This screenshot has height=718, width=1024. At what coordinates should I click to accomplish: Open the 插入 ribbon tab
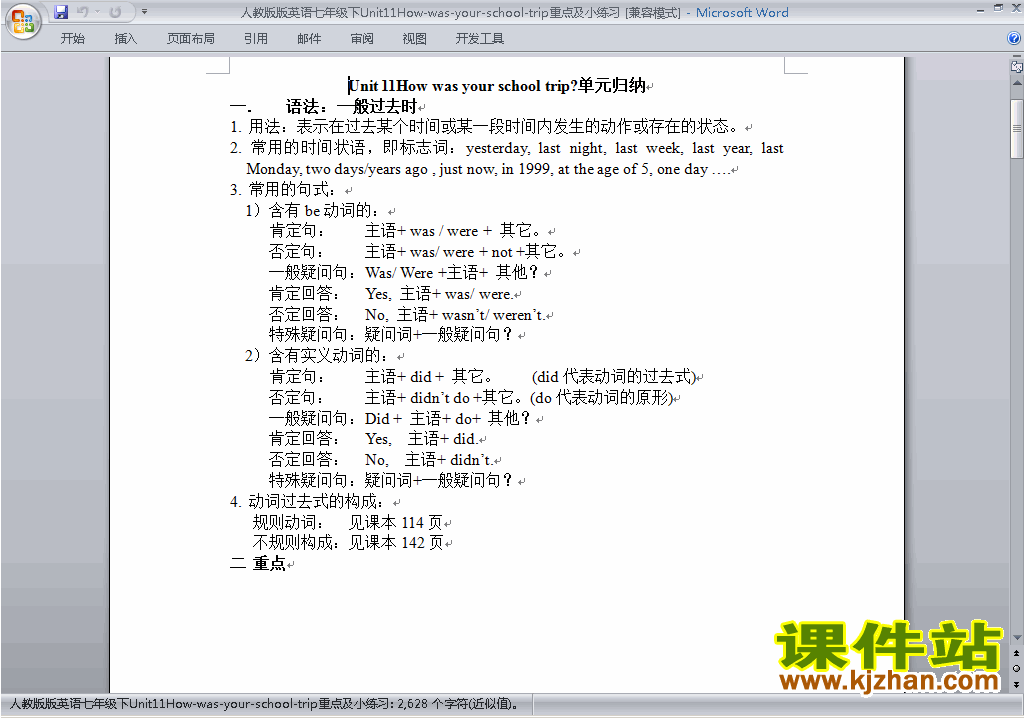pyautogui.click(x=125, y=39)
